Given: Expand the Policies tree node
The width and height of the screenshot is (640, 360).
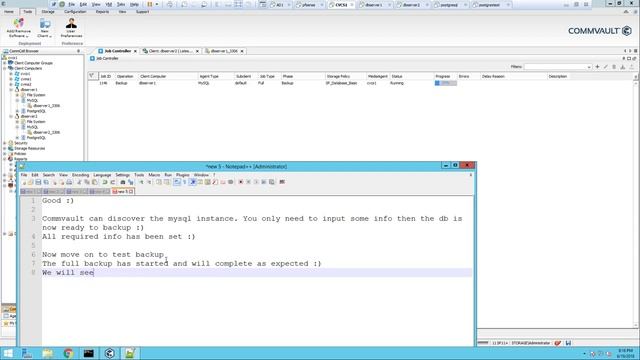Looking at the screenshot, I should pyautogui.click(x=5, y=154).
